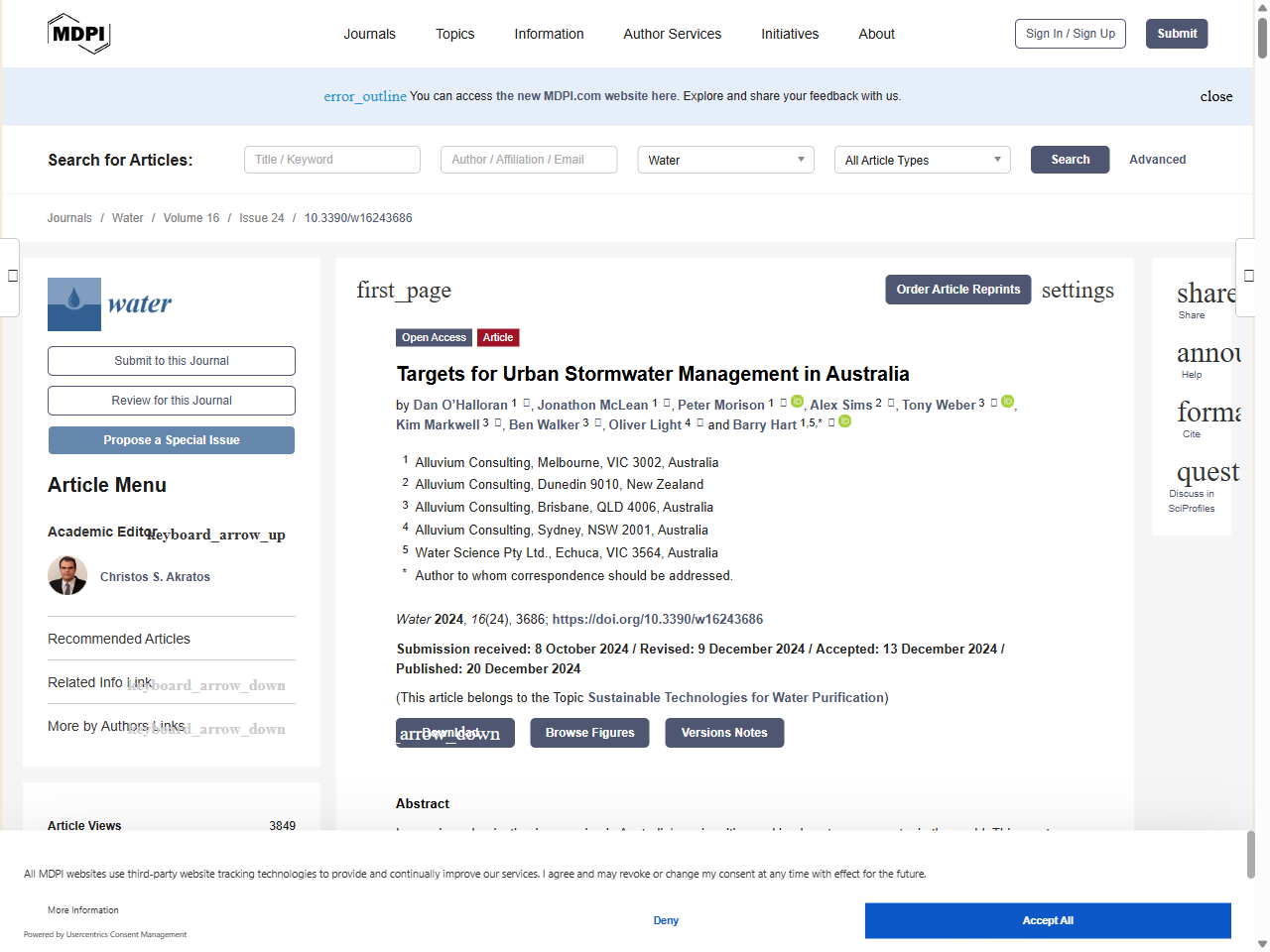Click Christos S. Akratos editor photo
Viewport: 1270px width, 952px height.
click(x=67, y=576)
